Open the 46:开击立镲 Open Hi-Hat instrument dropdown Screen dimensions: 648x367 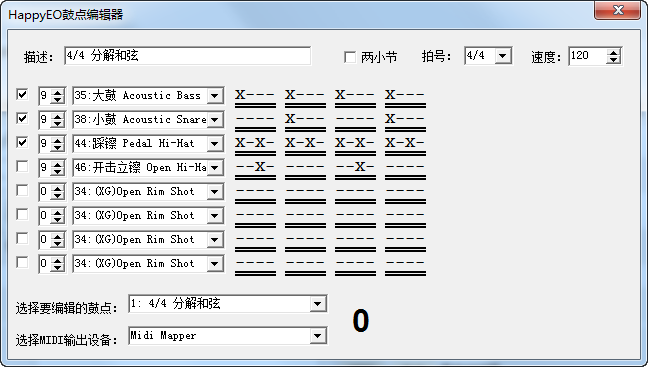coord(214,168)
